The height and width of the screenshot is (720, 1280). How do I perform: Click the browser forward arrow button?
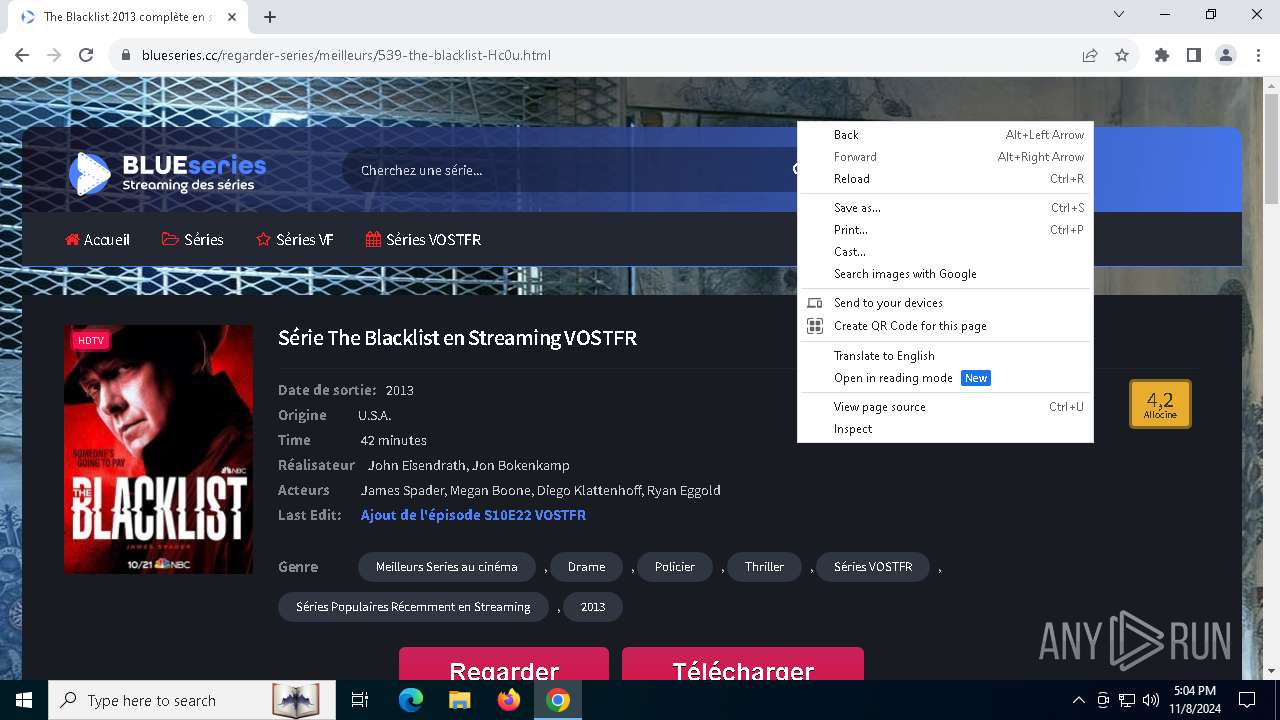[x=54, y=55]
